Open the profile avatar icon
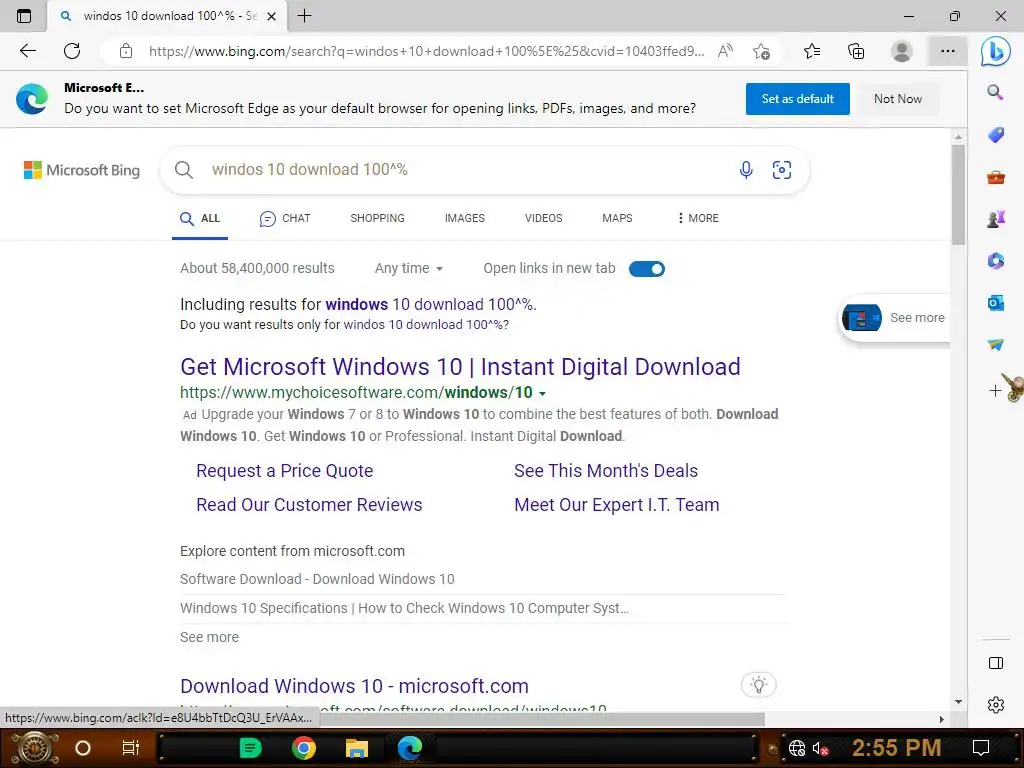The height and width of the screenshot is (768, 1024). point(902,51)
